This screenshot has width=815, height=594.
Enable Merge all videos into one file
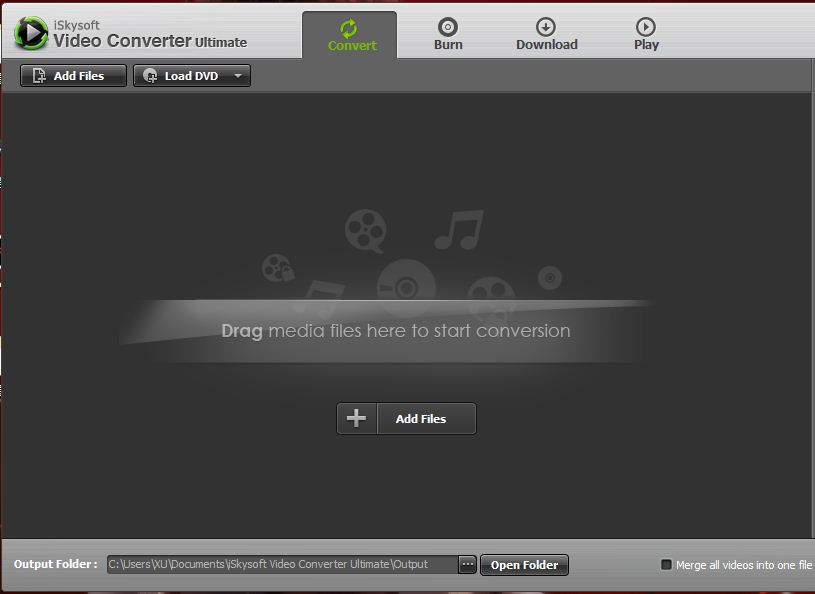(667, 565)
